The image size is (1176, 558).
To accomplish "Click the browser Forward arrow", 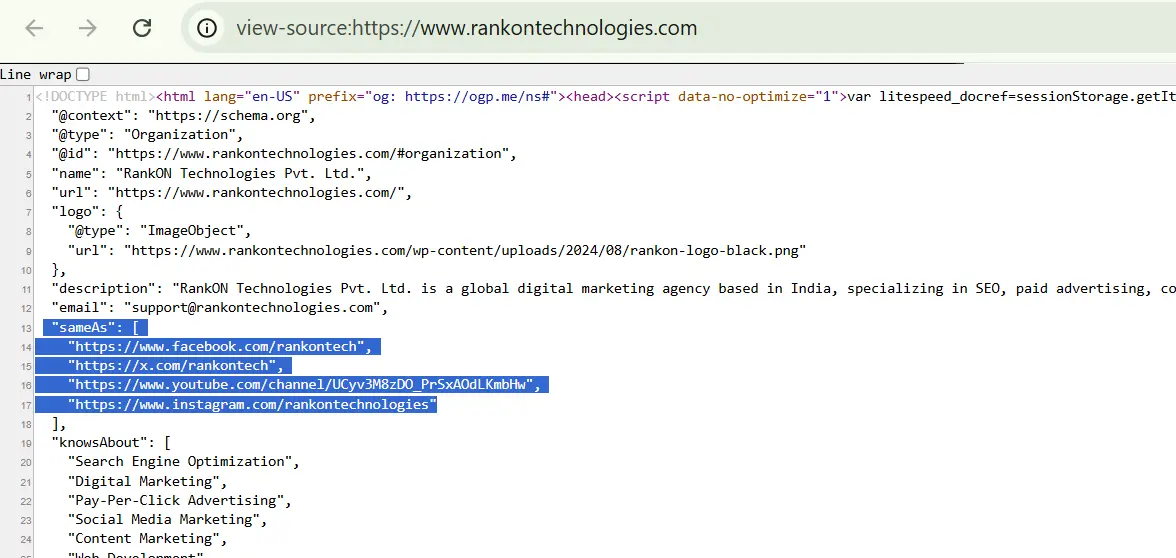I will [88, 28].
